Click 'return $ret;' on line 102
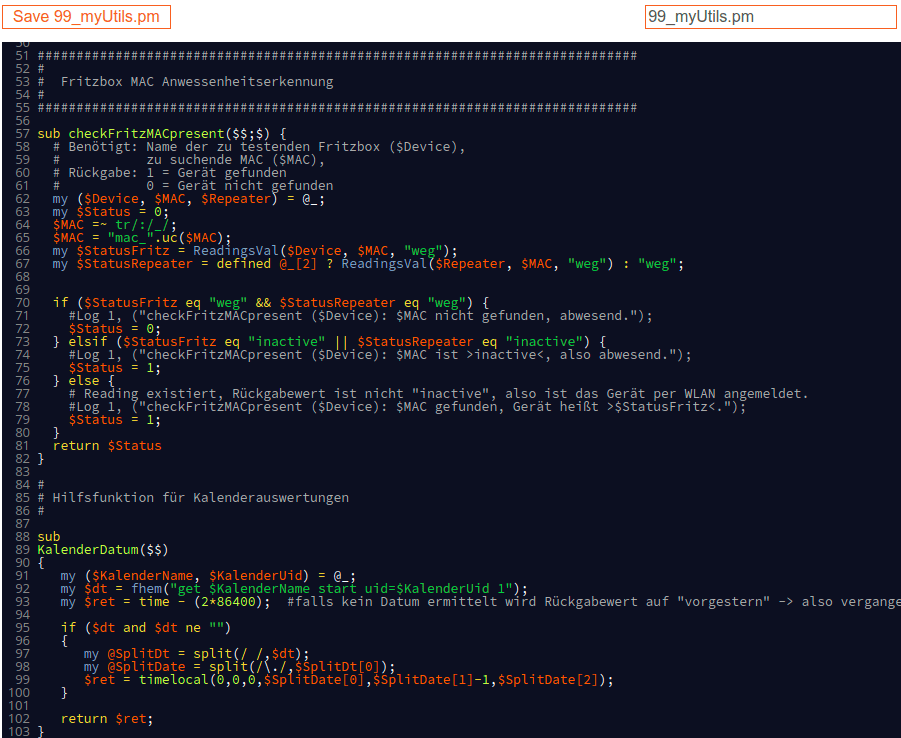Screen dimensions: 901x738 107,719
